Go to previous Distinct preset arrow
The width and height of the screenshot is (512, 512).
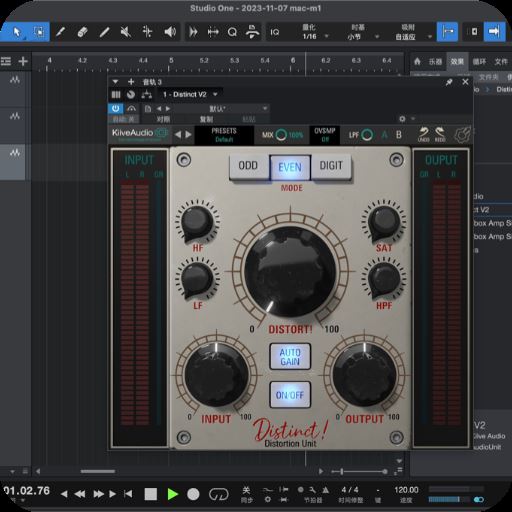178,135
